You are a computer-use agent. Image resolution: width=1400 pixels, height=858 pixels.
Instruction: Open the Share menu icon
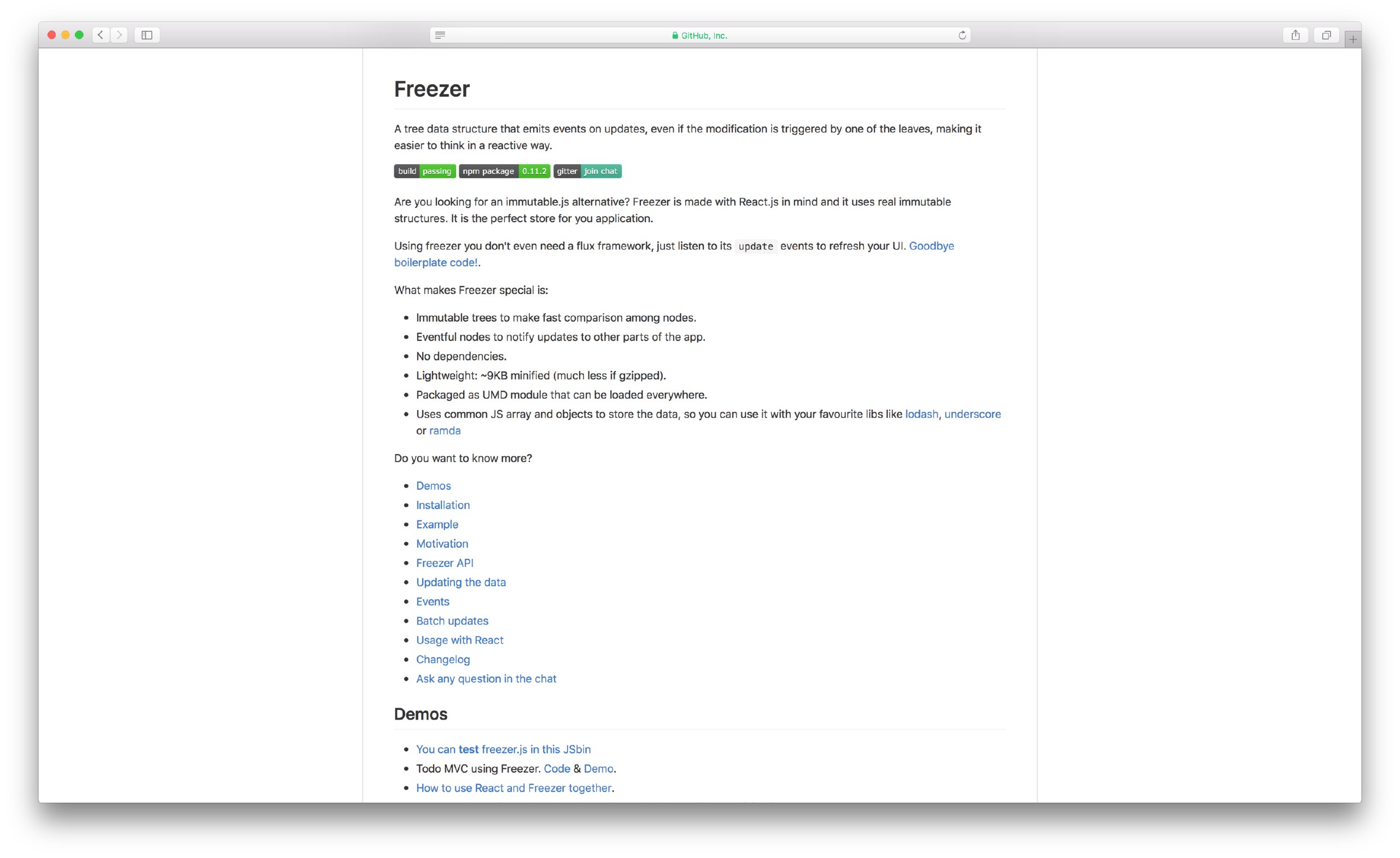(1296, 34)
